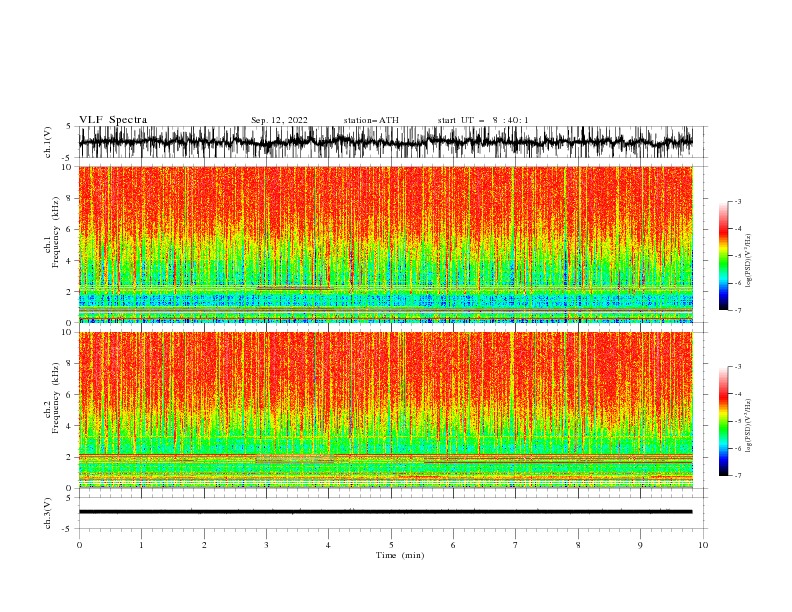Click the "-5" tick of the ch.1(V) axis
The height and width of the screenshot is (612, 792).
point(68,158)
